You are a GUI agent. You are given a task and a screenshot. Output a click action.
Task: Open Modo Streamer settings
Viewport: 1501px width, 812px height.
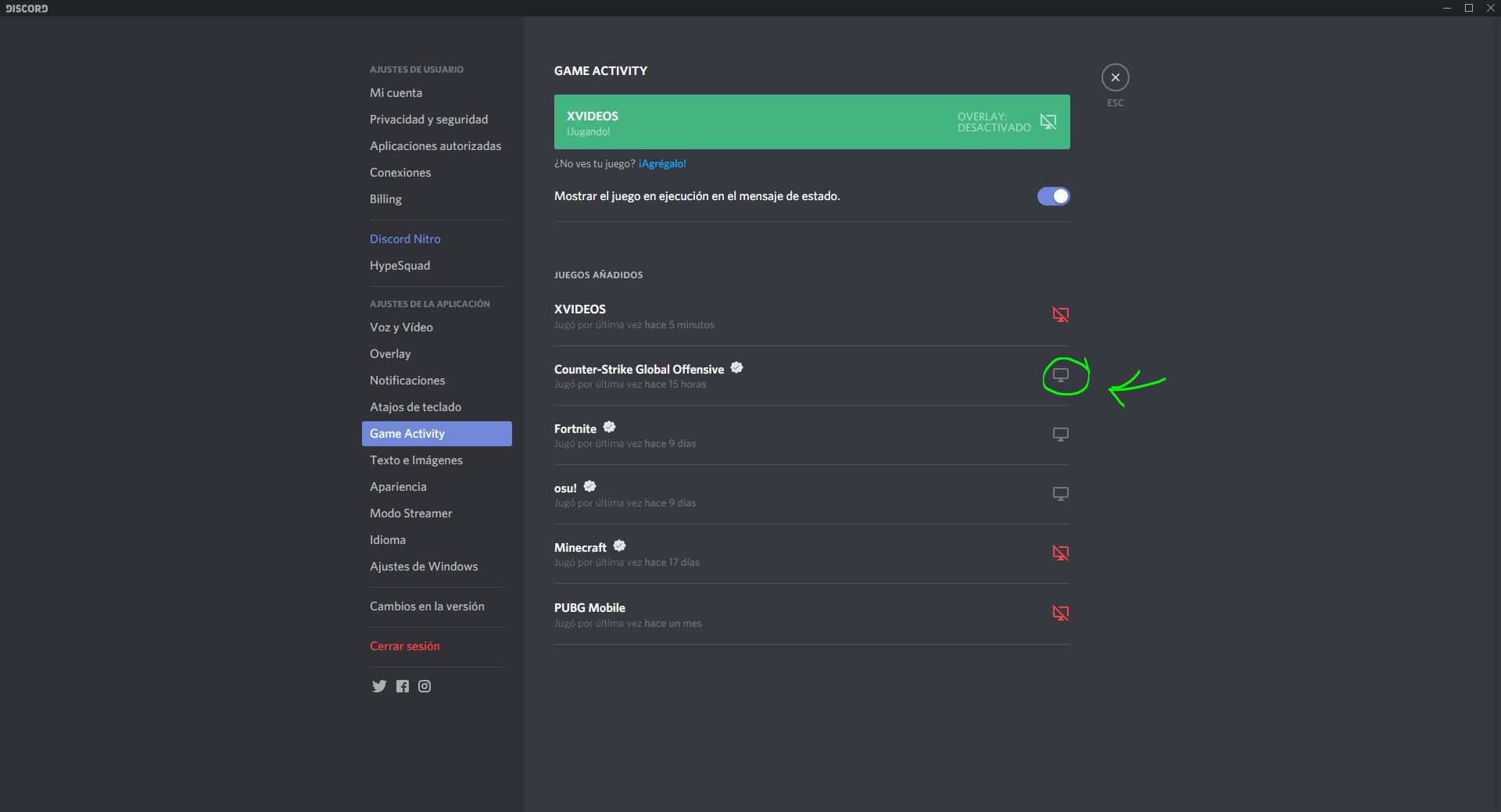410,513
